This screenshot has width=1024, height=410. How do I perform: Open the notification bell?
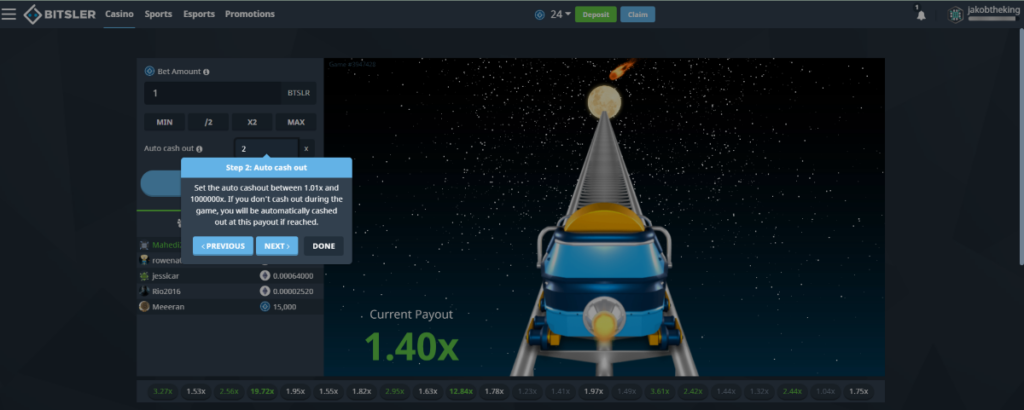921,15
